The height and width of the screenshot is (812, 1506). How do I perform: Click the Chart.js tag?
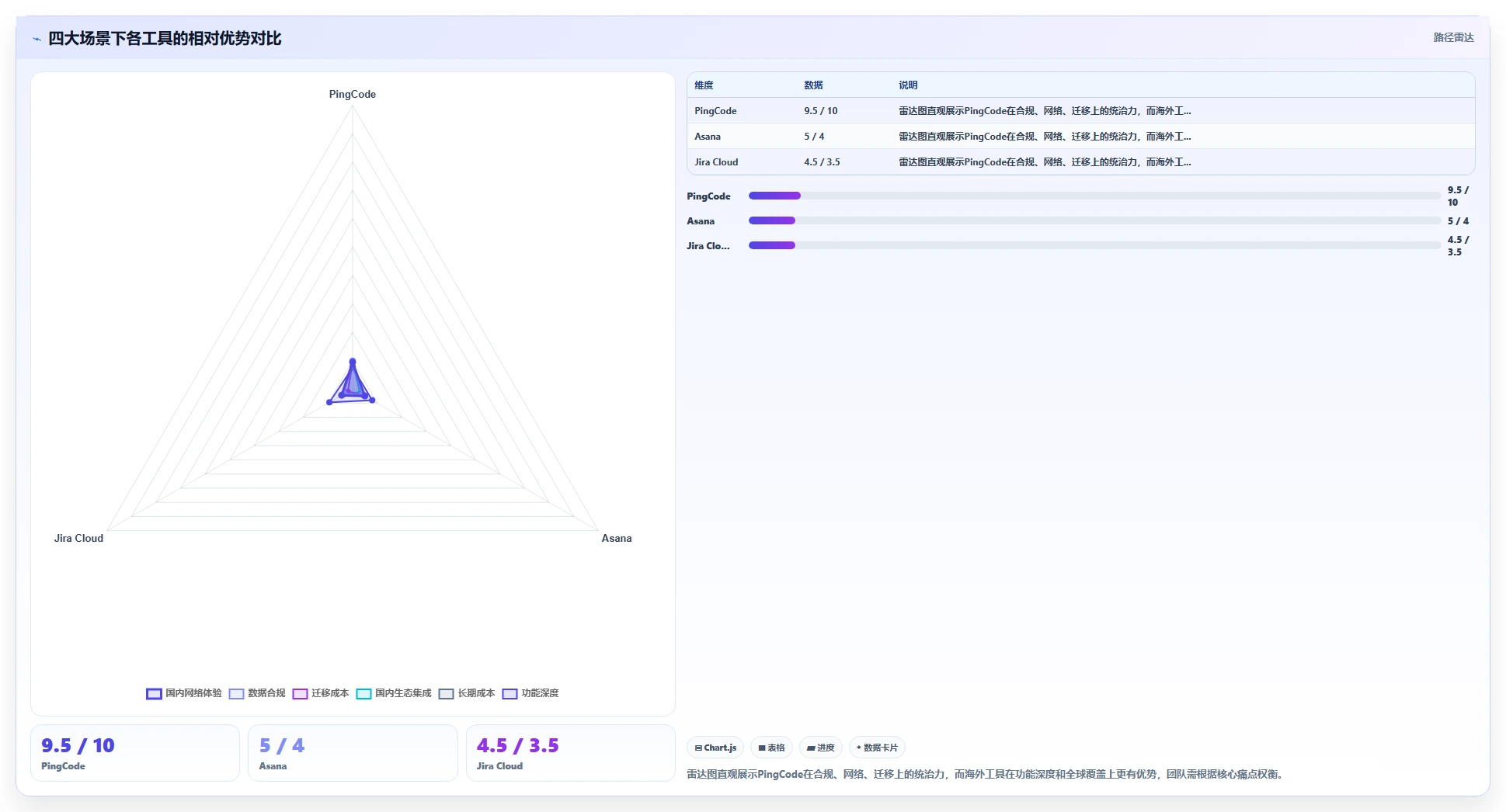(x=715, y=748)
